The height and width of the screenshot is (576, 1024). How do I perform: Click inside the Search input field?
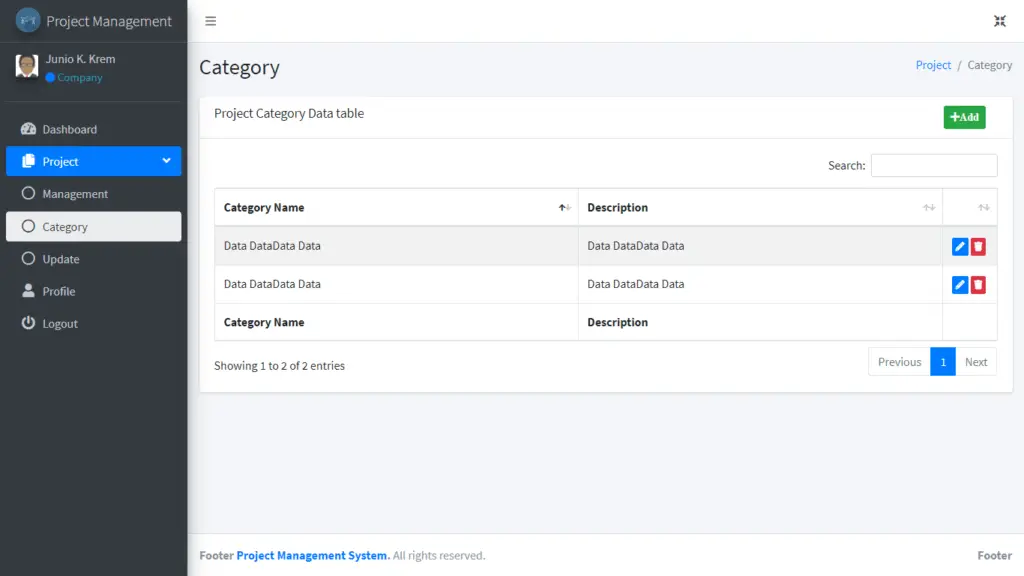933,164
